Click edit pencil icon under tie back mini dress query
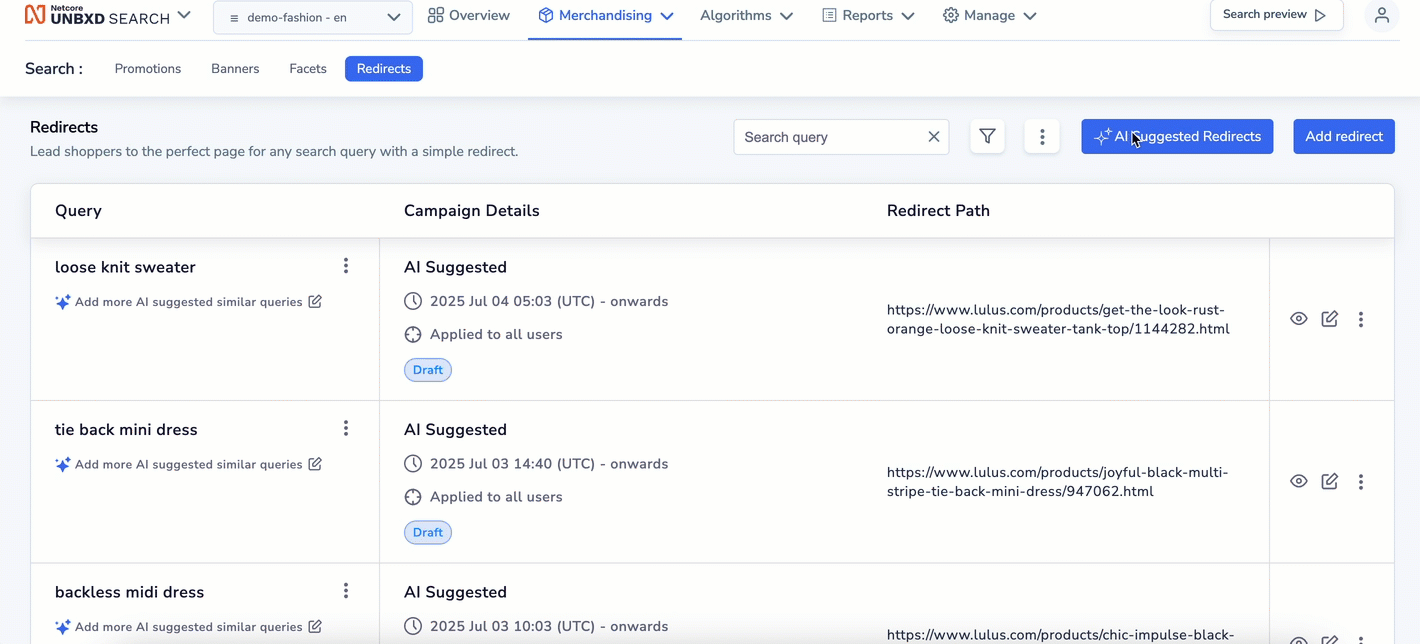 315,465
